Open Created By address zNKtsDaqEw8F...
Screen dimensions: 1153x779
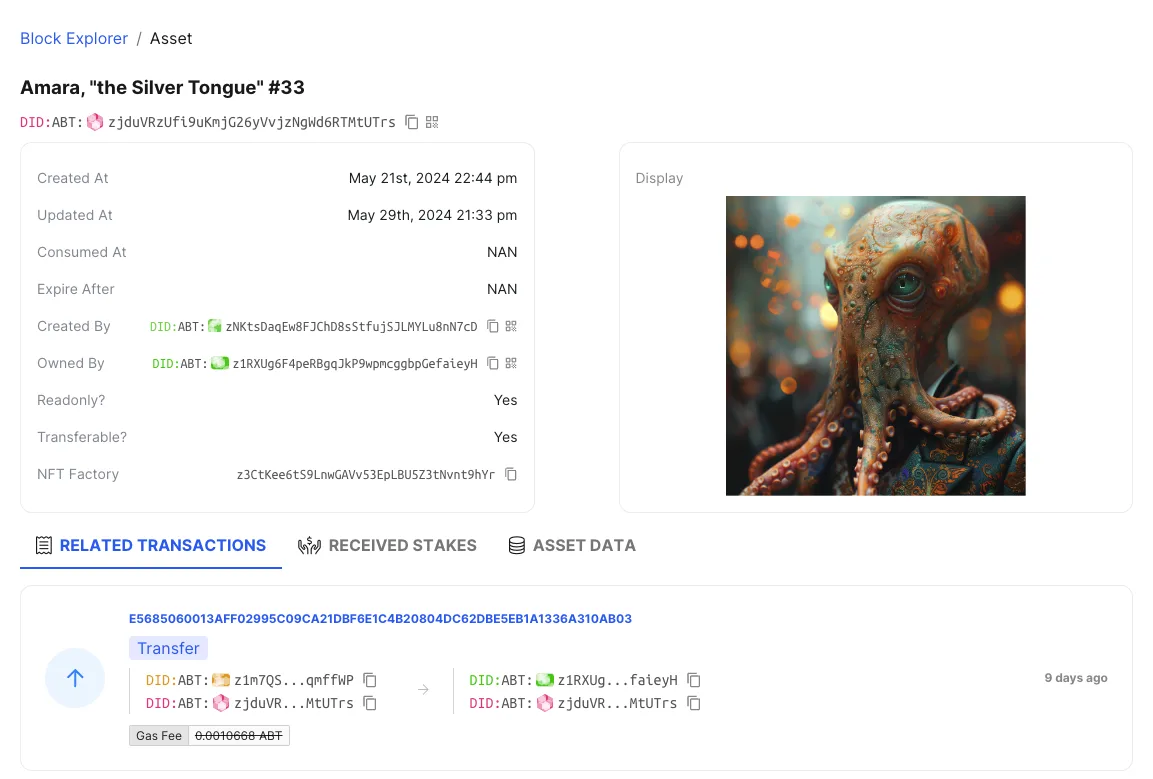click(x=351, y=327)
